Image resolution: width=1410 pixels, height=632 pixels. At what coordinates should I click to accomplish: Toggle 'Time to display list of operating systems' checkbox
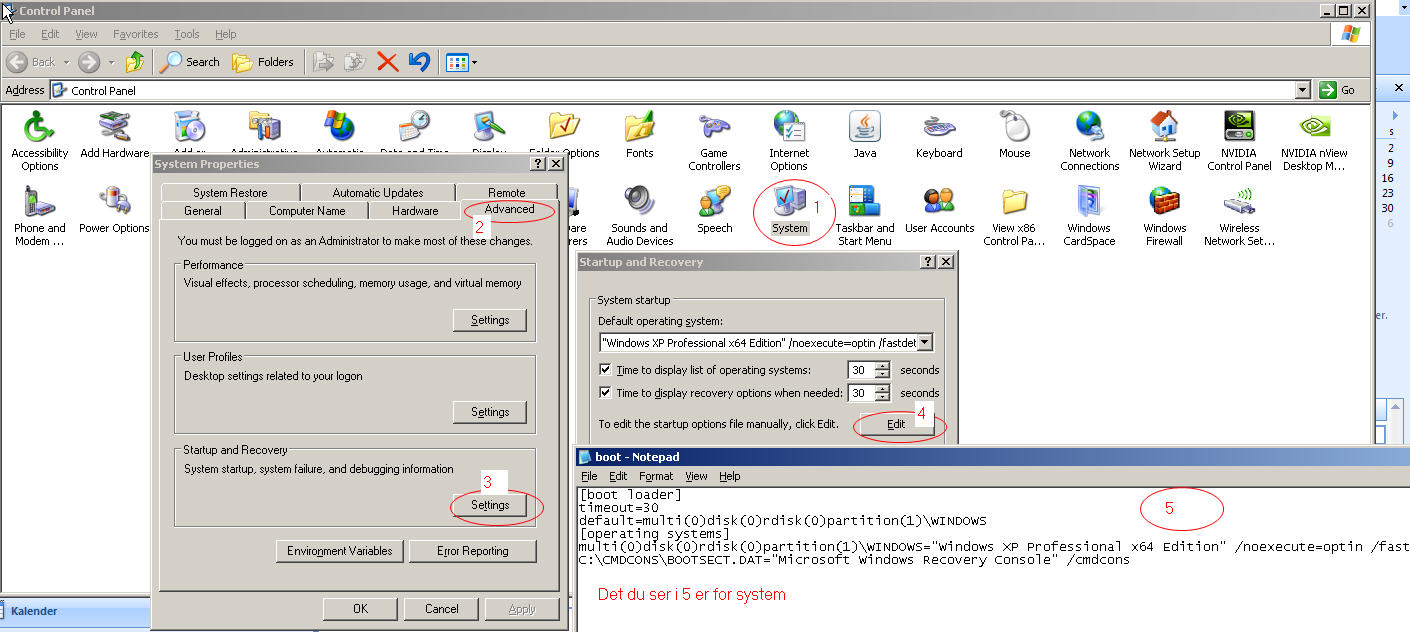605,370
